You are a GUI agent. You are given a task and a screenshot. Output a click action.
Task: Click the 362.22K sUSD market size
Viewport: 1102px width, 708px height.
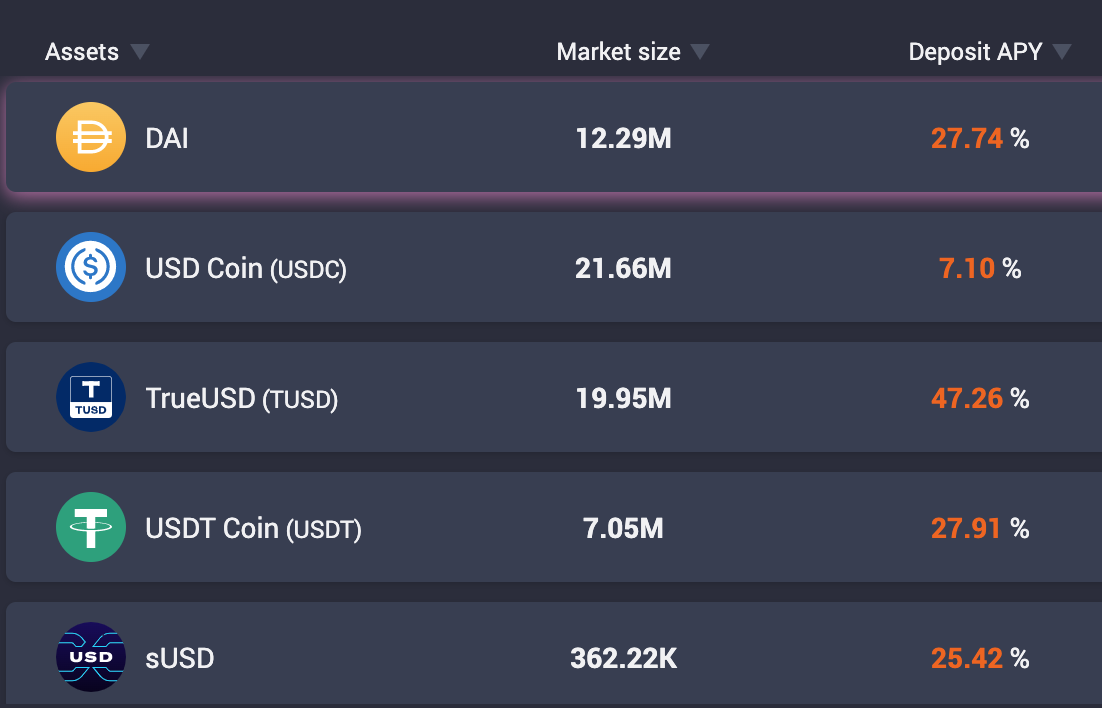coord(623,659)
